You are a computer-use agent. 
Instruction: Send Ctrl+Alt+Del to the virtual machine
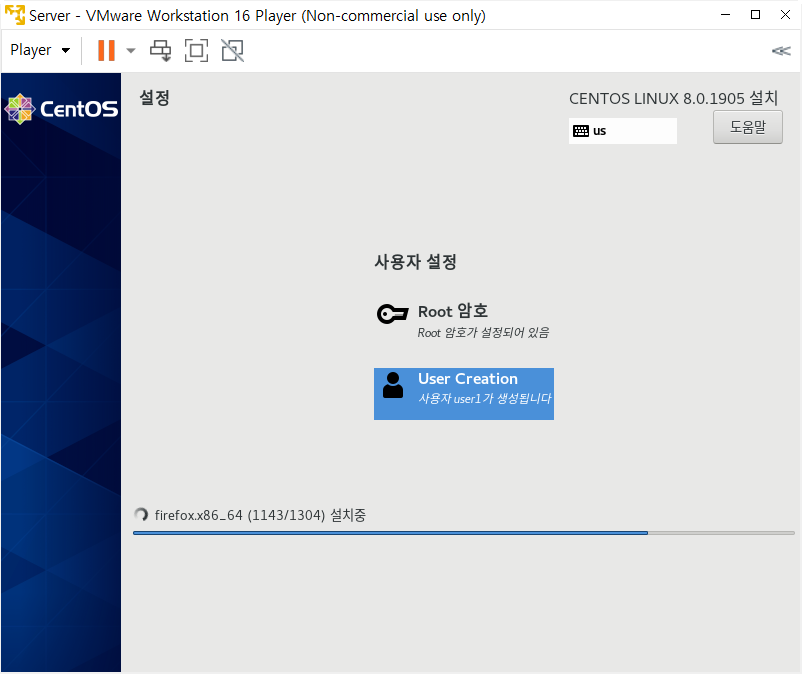tap(161, 50)
